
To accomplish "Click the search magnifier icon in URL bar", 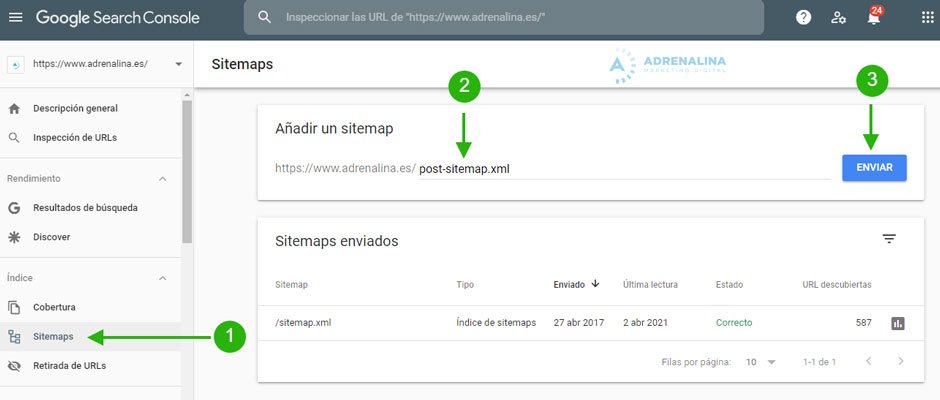I will 264,17.
